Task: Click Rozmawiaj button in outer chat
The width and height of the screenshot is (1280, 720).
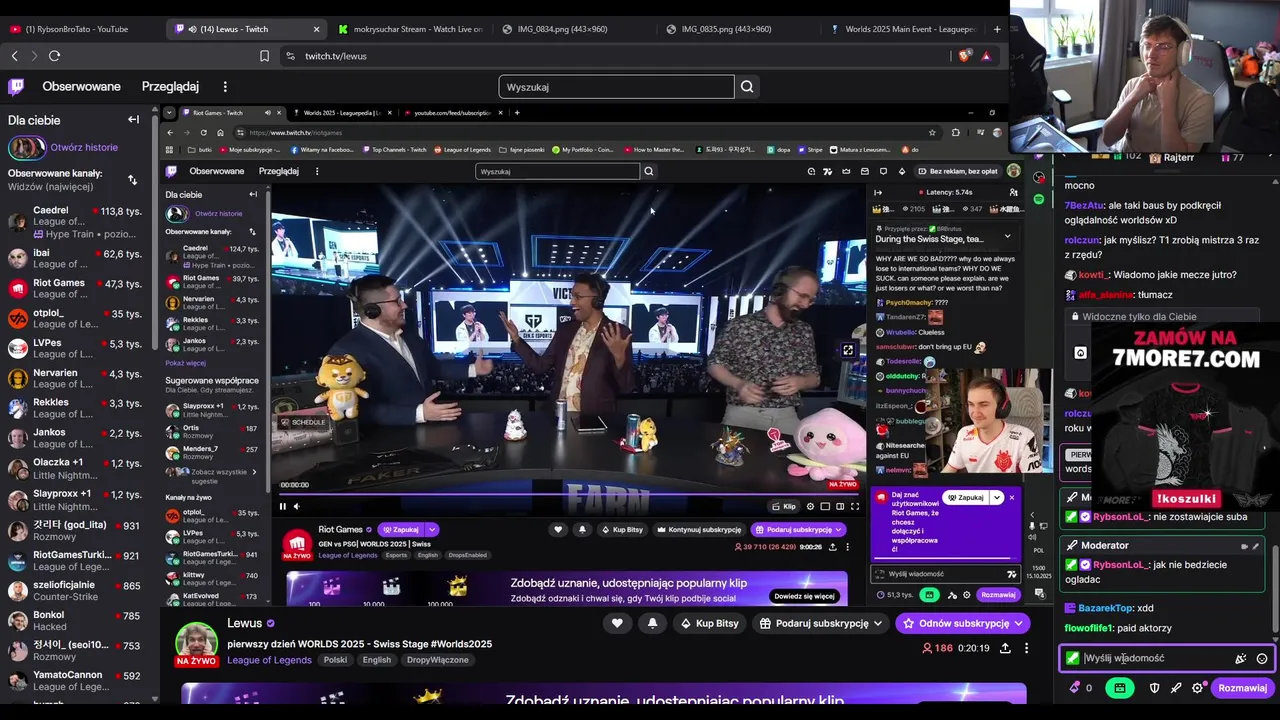Action: [1242, 688]
